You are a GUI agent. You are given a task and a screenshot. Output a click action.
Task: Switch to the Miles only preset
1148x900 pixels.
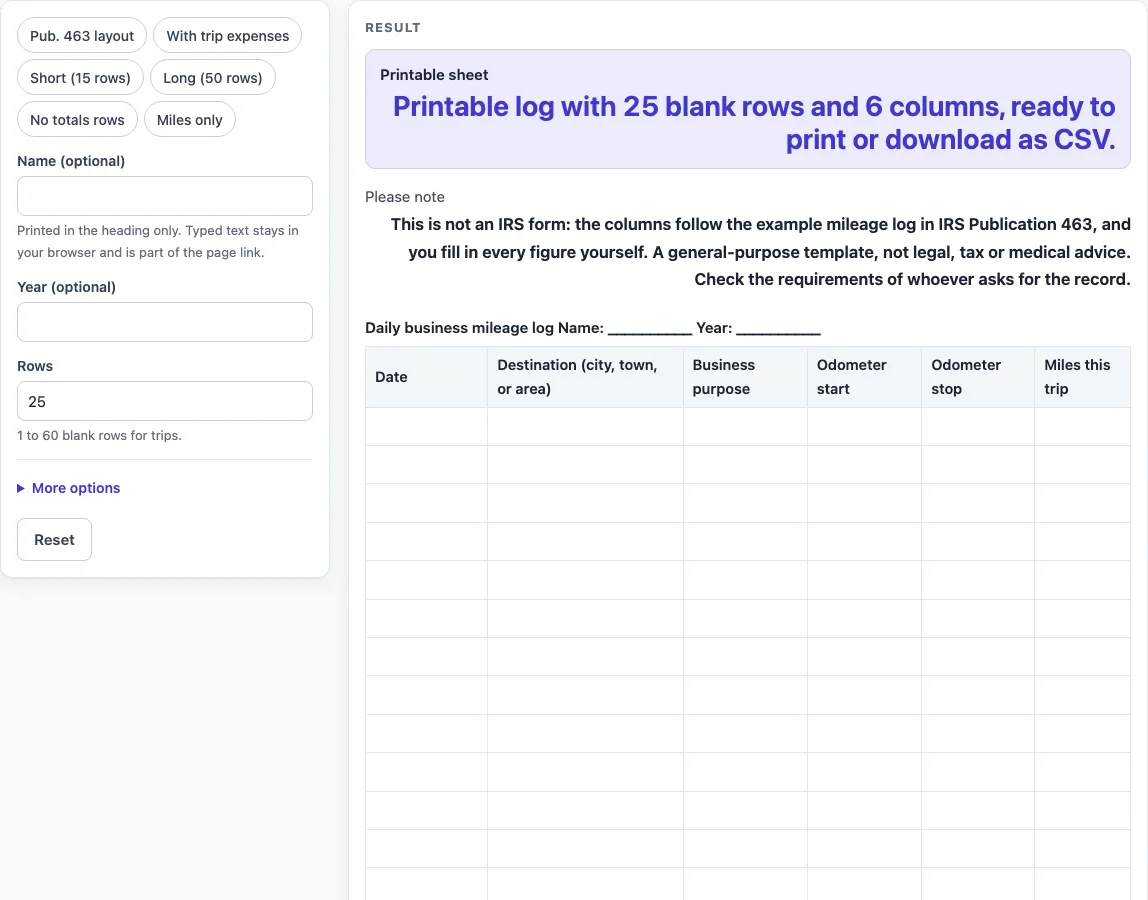pyautogui.click(x=190, y=119)
